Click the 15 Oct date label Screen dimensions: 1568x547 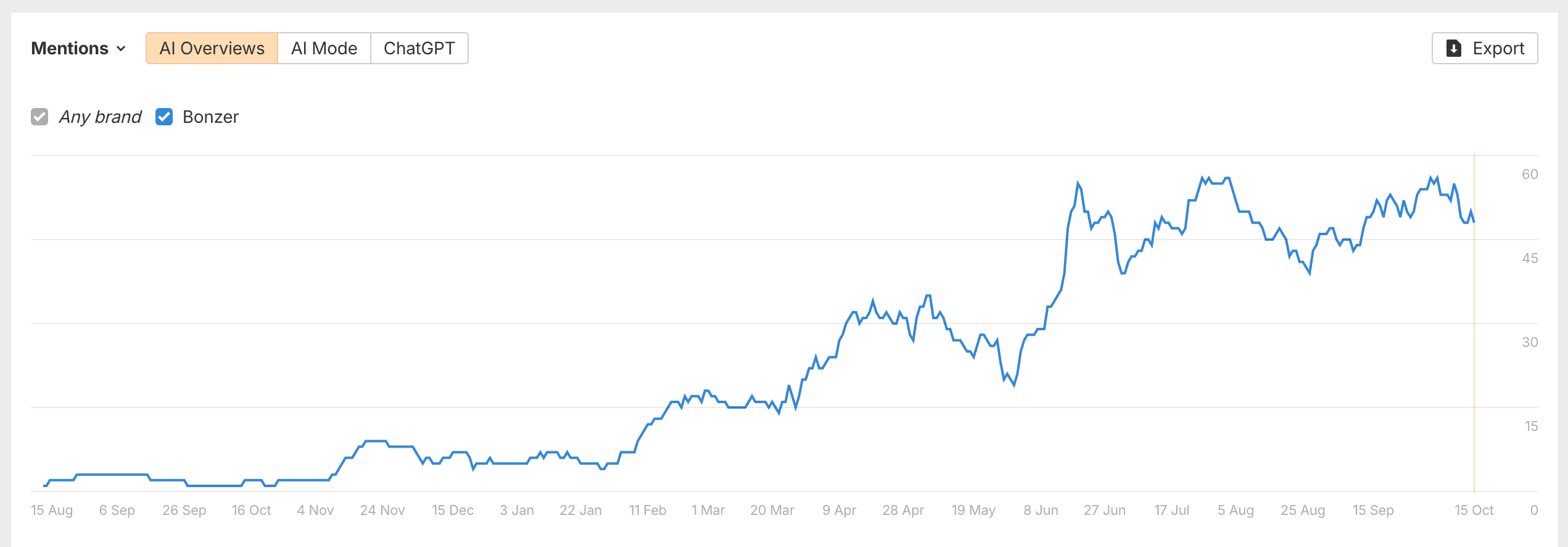pyautogui.click(x=1474, y=511)
